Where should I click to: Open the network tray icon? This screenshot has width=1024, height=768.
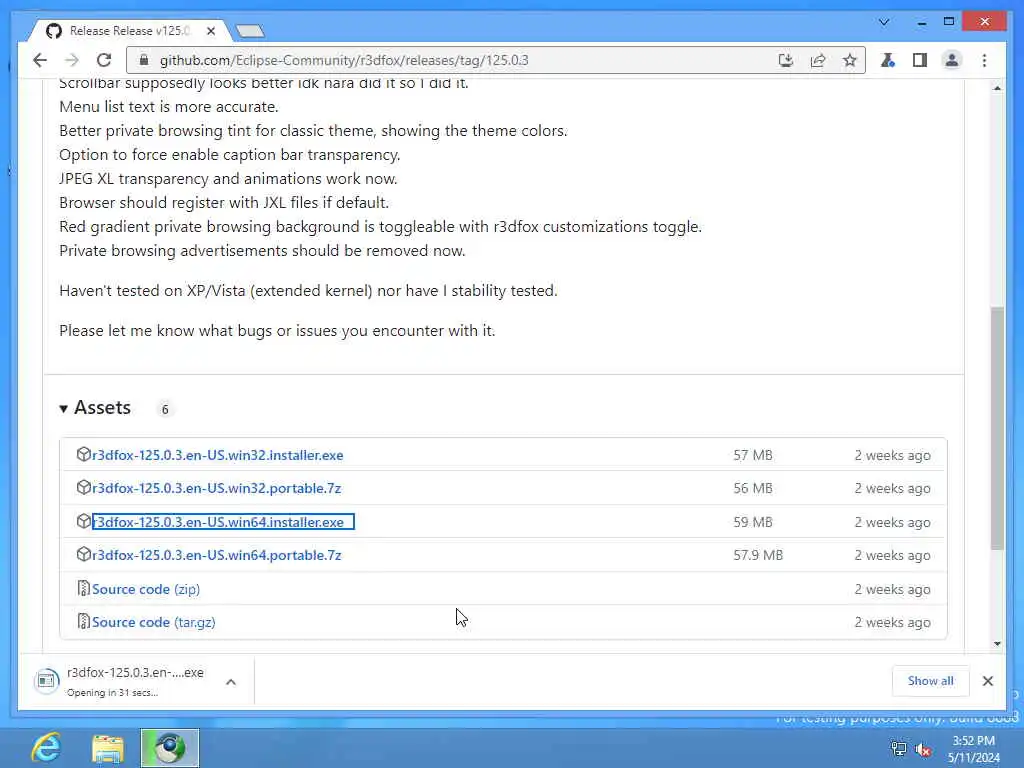coord(899,749)
